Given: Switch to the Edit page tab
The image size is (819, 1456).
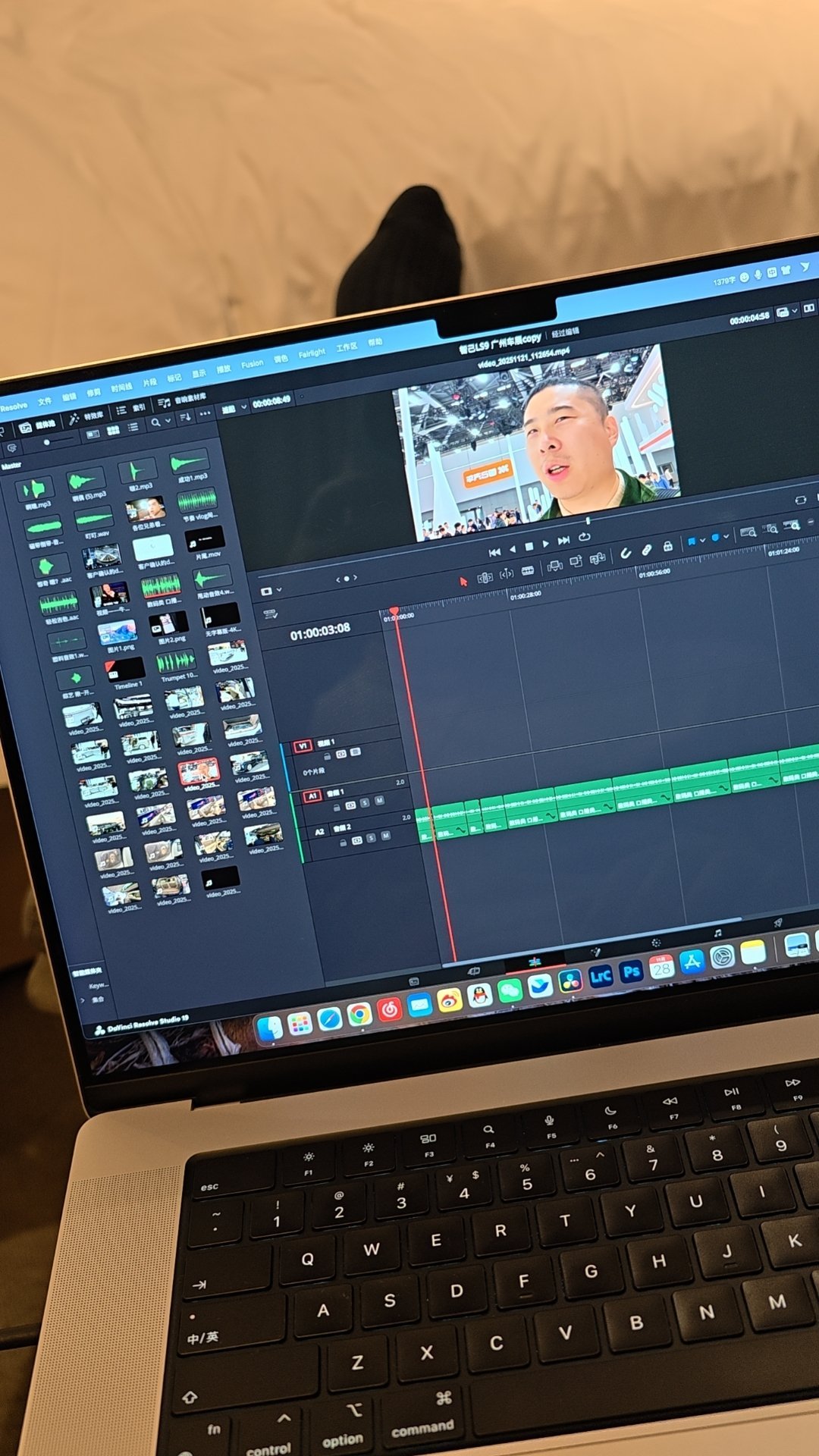Looking at the screenshot, I should pyautogui.click(x=535, y=962).
